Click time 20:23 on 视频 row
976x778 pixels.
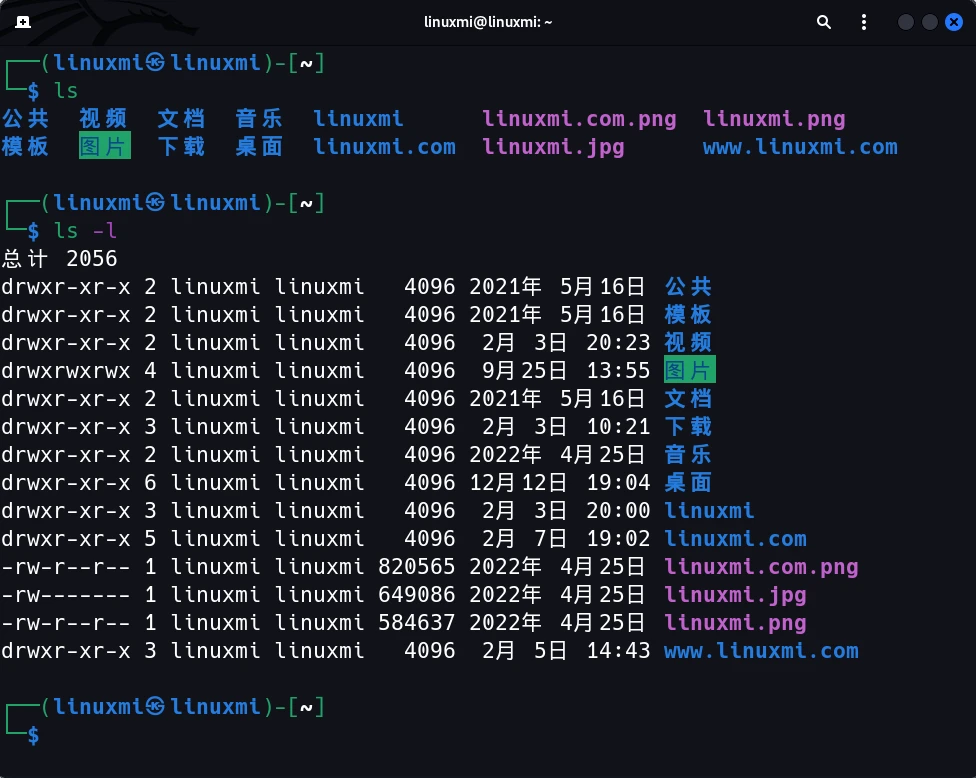point(618,342)
